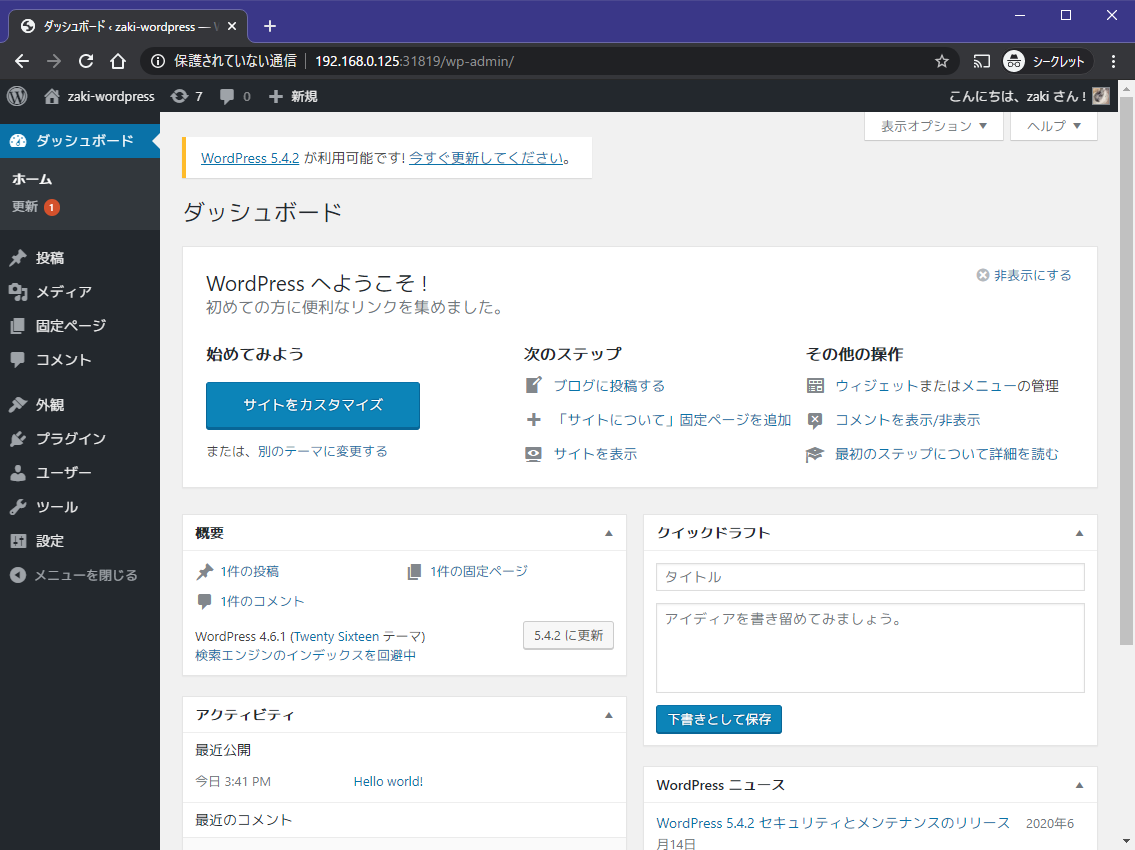Click the 固定ページ pages icon in sidebar
Screen dimensions: 1135x850
pyautogui.click(x=18, y=326)
